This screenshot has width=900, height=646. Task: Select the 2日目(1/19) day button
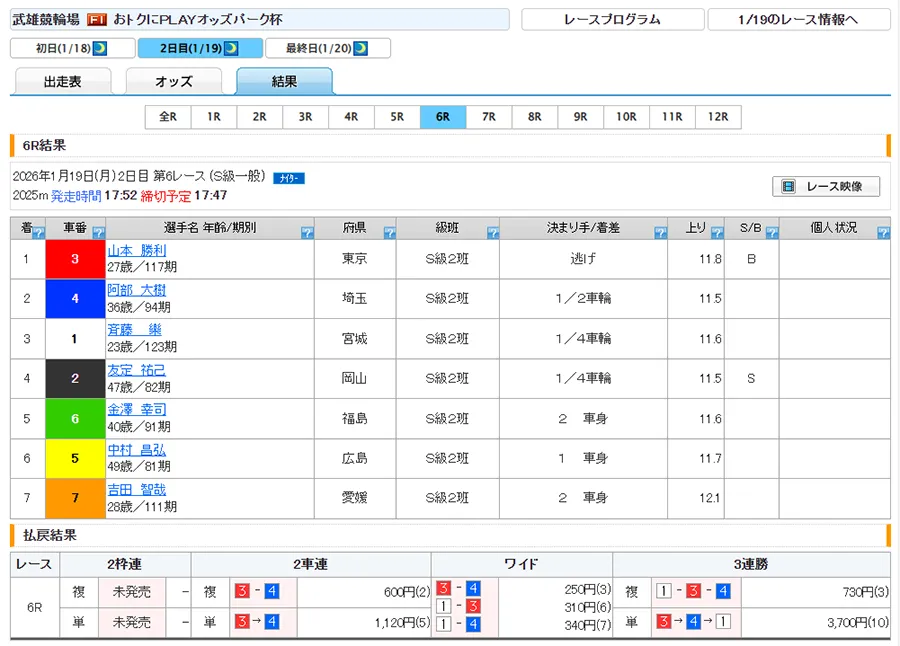coord(200,48)
